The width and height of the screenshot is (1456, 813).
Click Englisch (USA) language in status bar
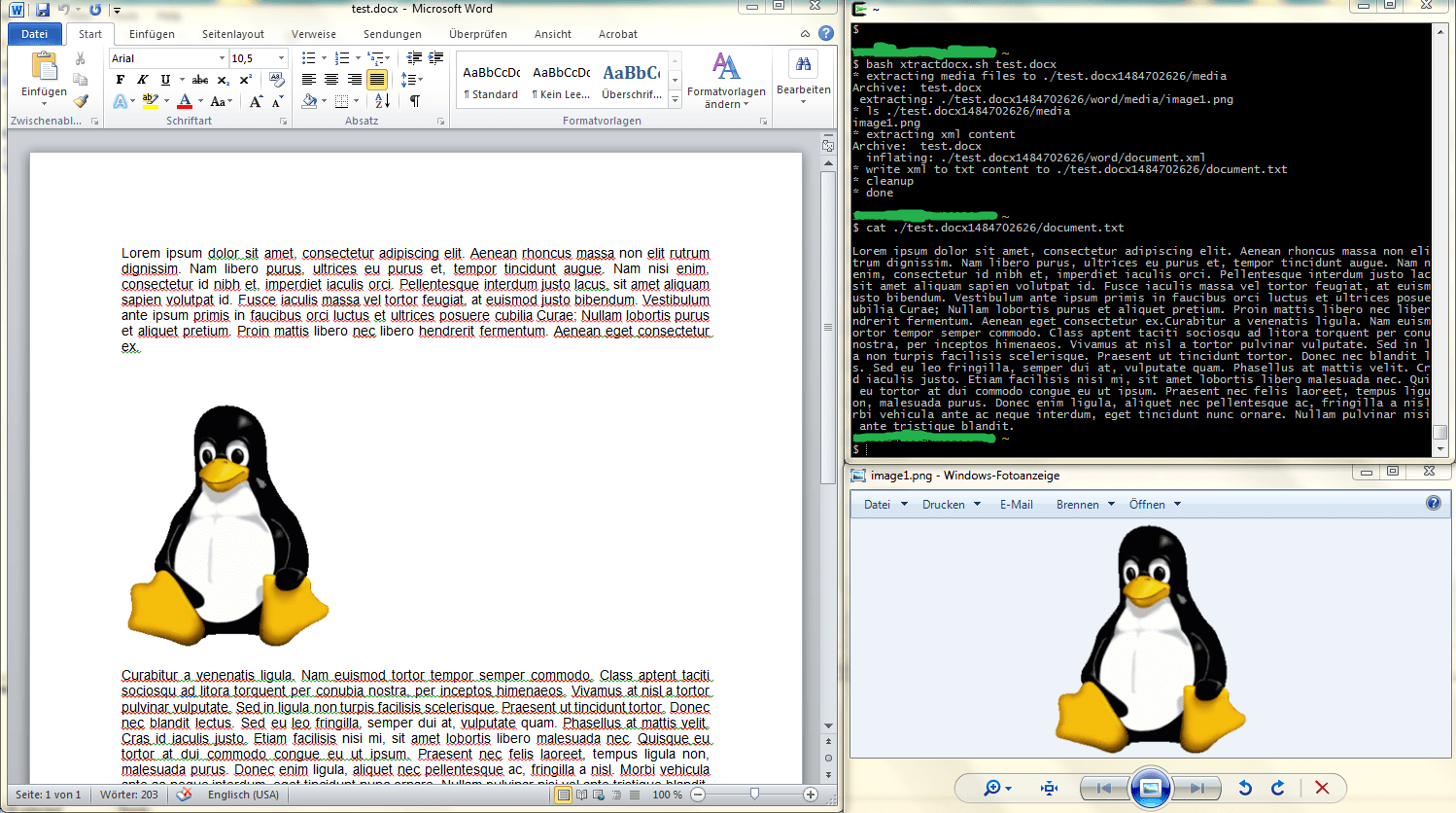point(243,795)
